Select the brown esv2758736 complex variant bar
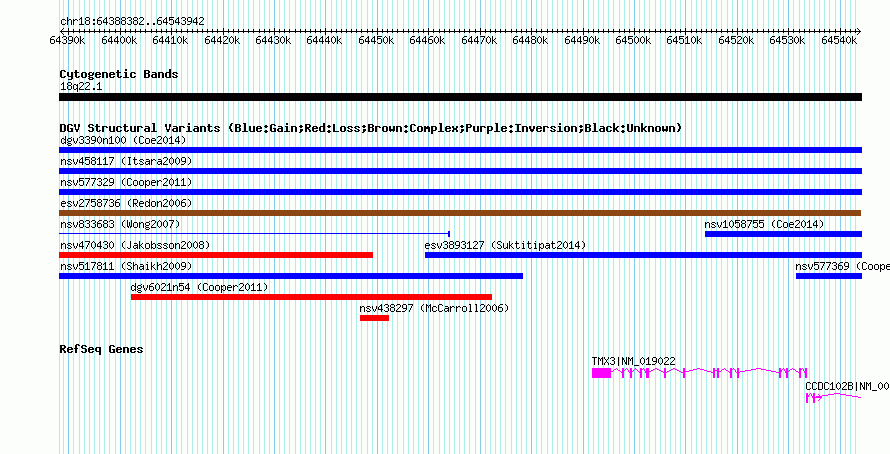890x454 pixels. 460,213
